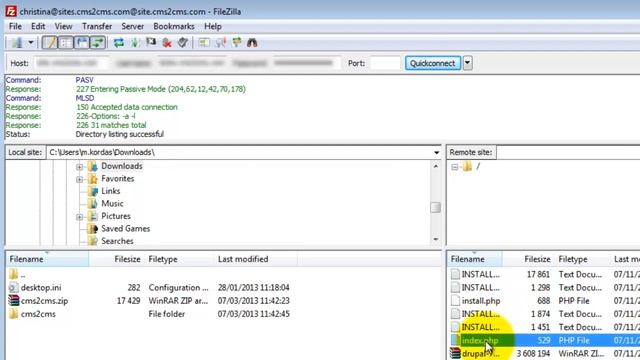Viewport: 640px width, 360px height.
Task: Sort local files by Filesize column
Action: coord(116,259)
